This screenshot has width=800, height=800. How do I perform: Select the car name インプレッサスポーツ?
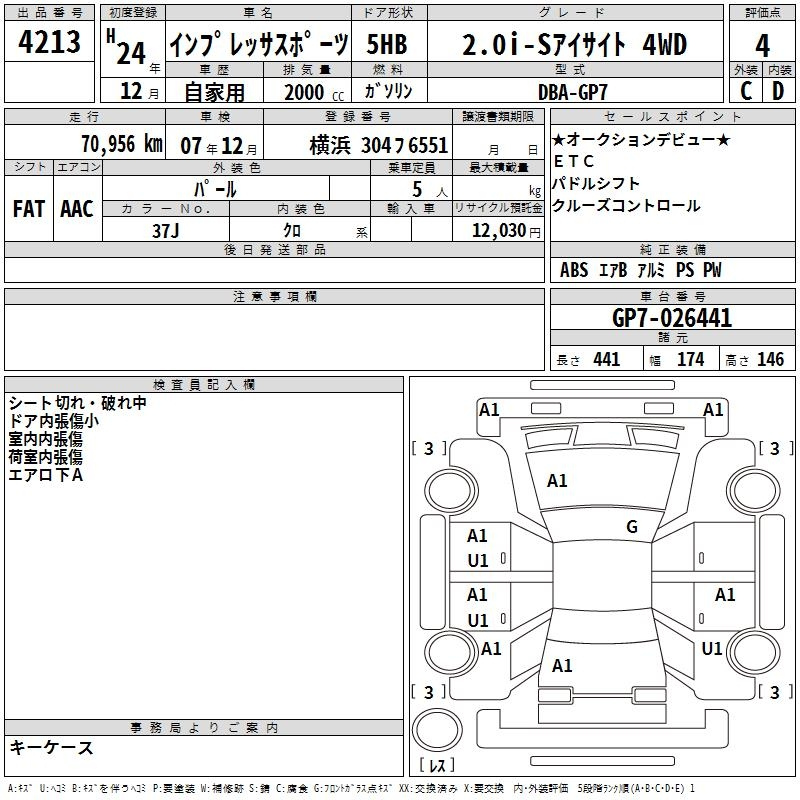point(259,44)
